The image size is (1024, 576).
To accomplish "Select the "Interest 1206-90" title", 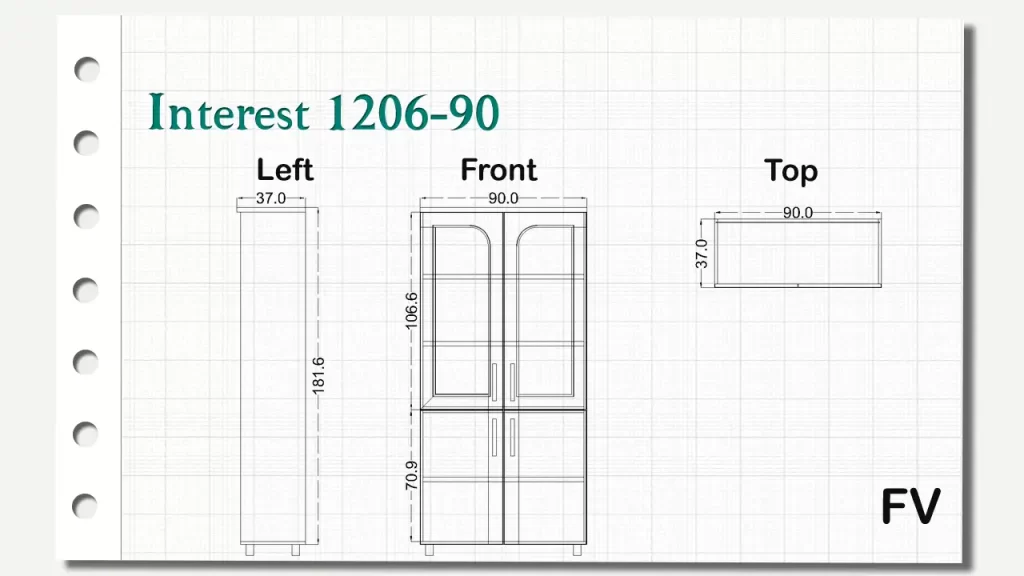I will tap(323, 113).
